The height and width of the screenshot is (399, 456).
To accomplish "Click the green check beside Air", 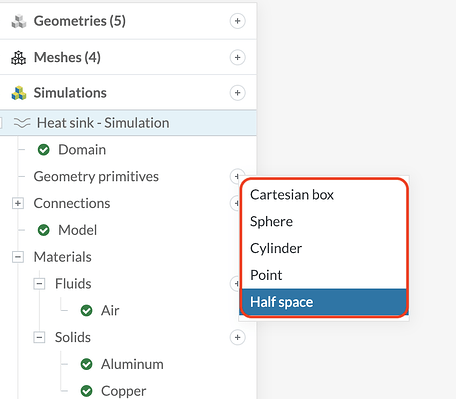I will pyautogui.click(x=87, y=310).
